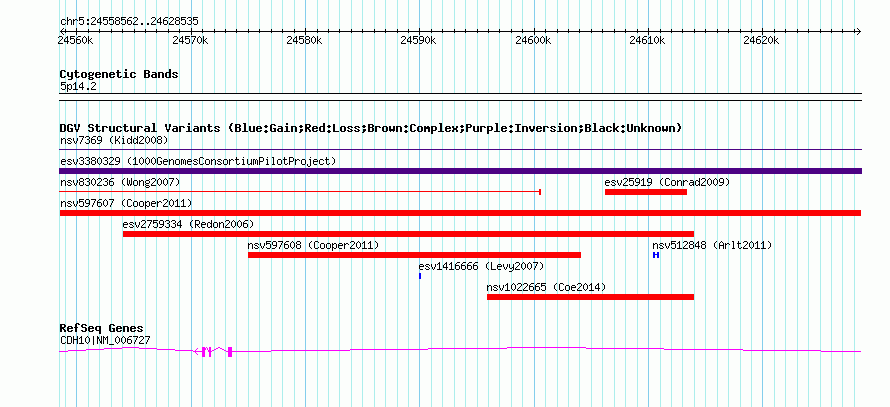Select the RefSeq Genes track title
Viewport: 890px width, 407px height.
click(102, 328)
